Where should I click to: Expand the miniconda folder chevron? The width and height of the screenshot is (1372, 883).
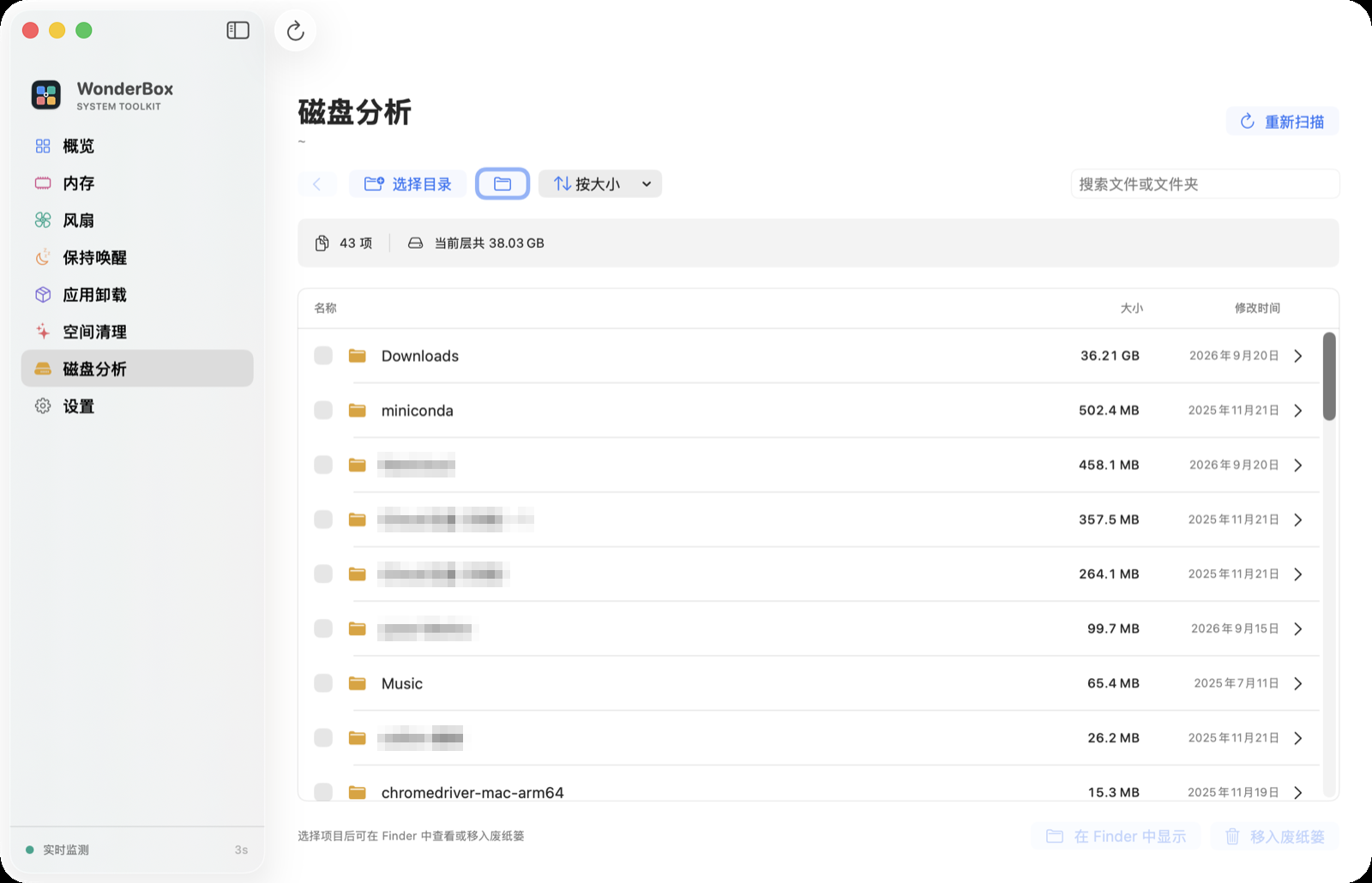tap(1298, 411)
